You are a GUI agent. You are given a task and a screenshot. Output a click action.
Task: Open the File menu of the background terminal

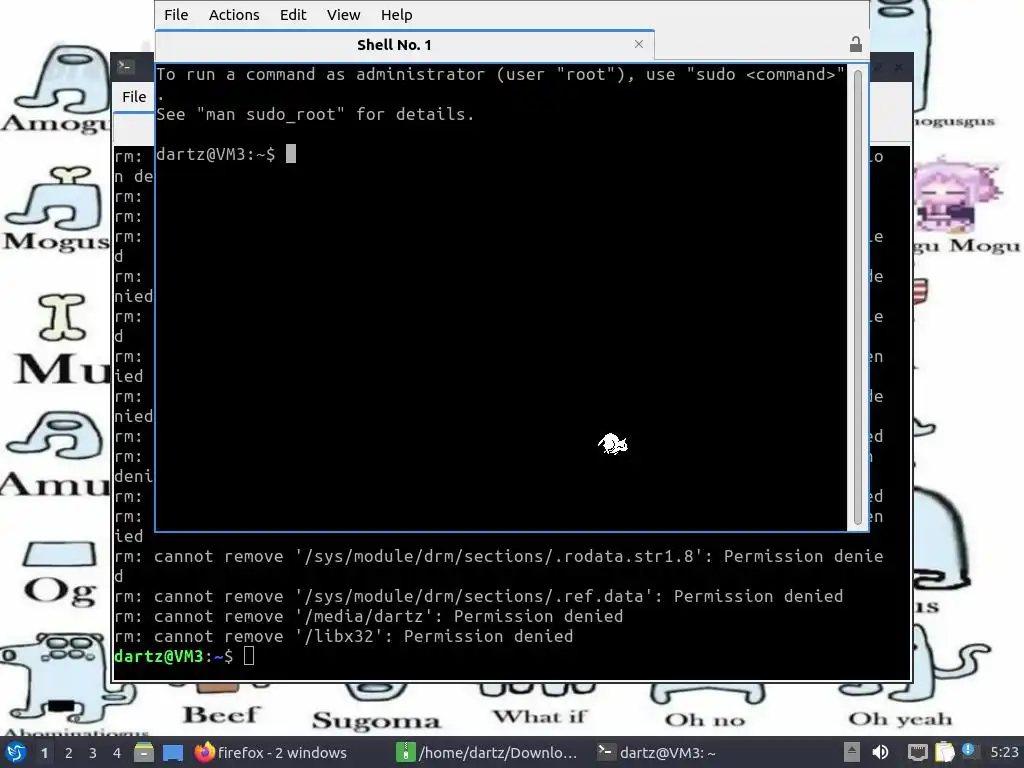(134, 97)
